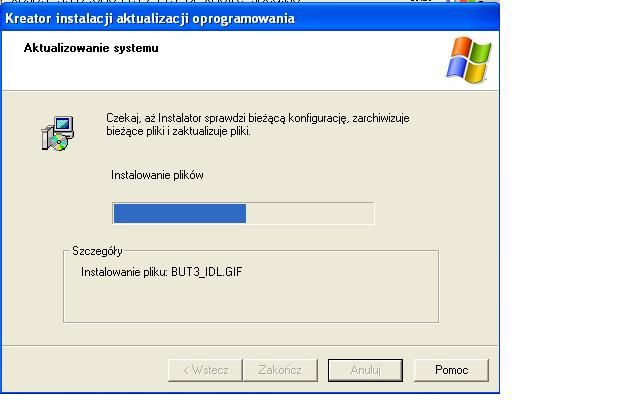Click the Szczegóły group box label
The width and height of the screenshot is (640, 400).
(x=97, y=251)
